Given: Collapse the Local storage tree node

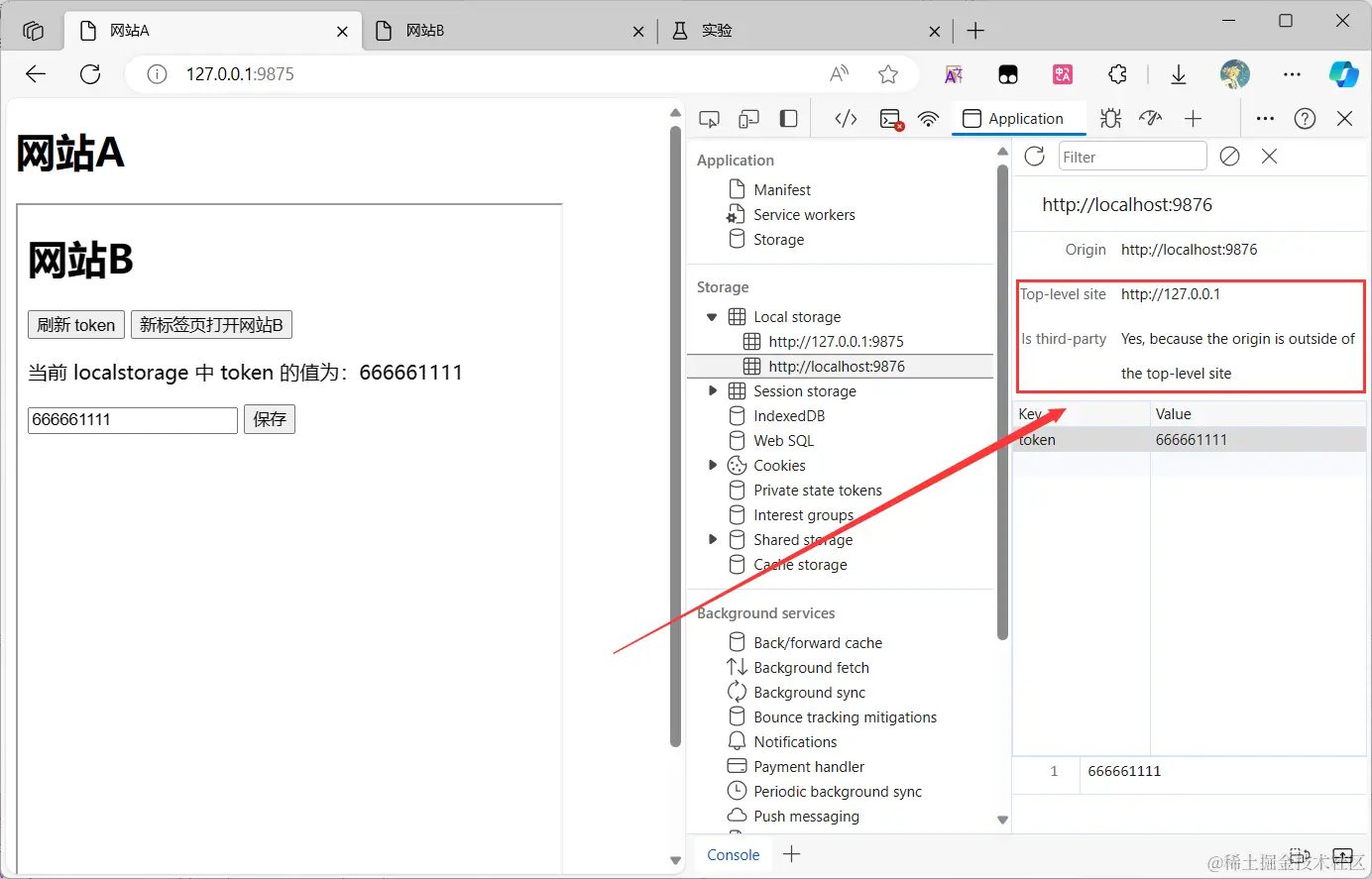Looking at the screenshot, I should pos(711,317).
